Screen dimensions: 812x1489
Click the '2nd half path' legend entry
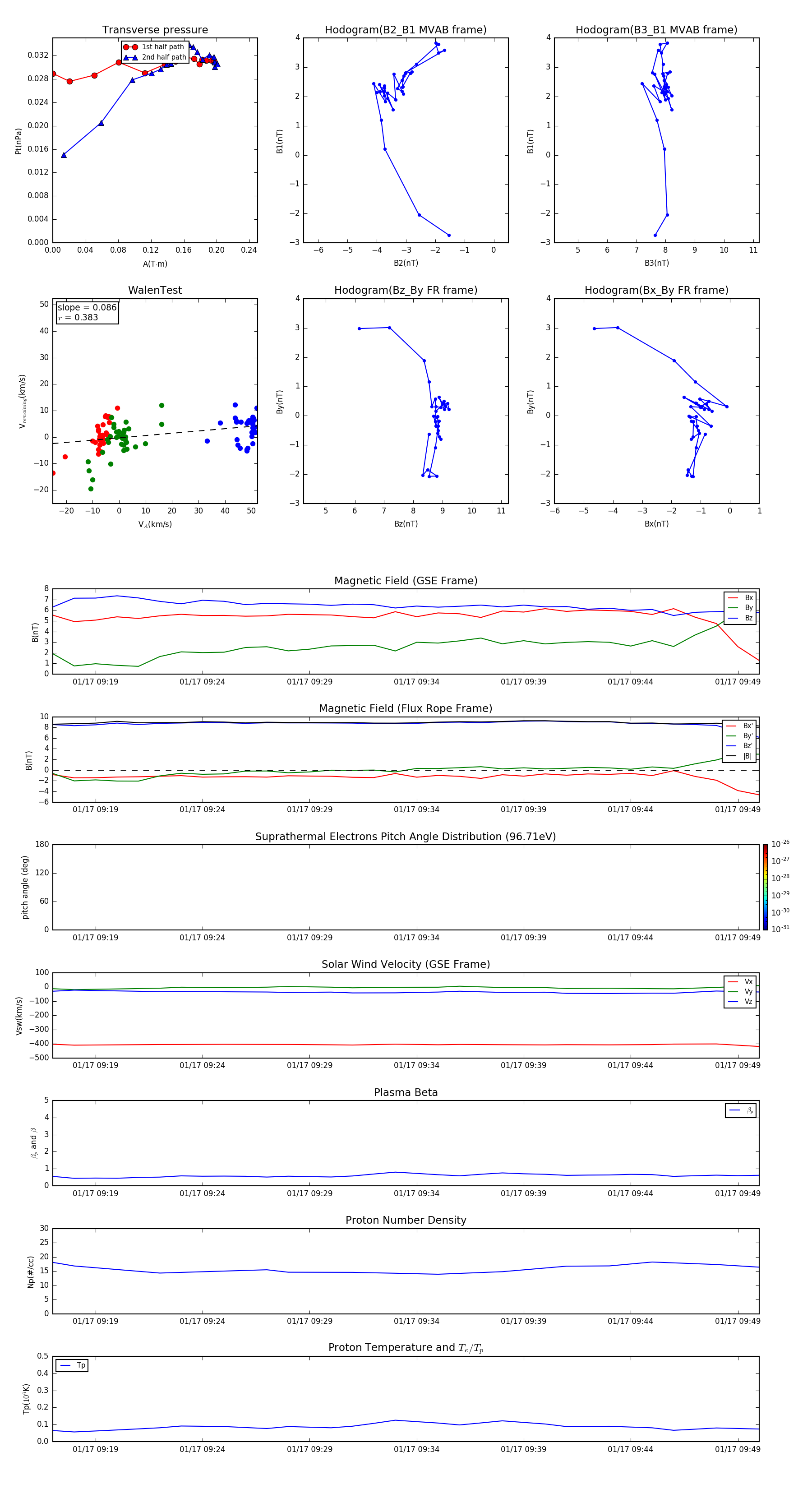[154, 57]
